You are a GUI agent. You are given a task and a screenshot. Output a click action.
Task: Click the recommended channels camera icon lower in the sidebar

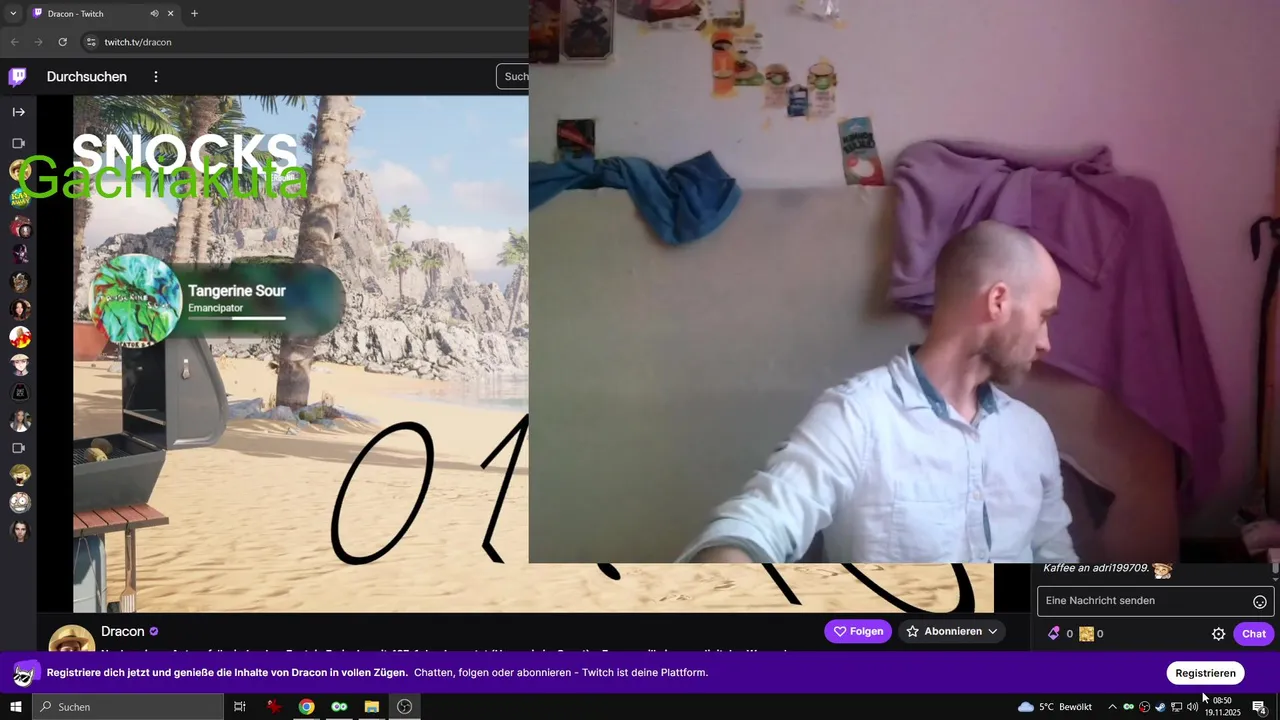pos(18,448)
